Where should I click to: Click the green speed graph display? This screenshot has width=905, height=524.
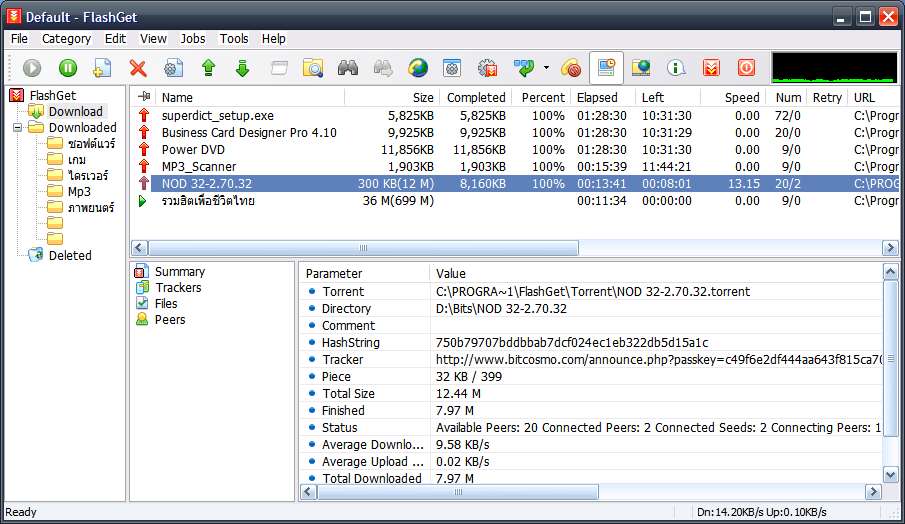(834, 68)
